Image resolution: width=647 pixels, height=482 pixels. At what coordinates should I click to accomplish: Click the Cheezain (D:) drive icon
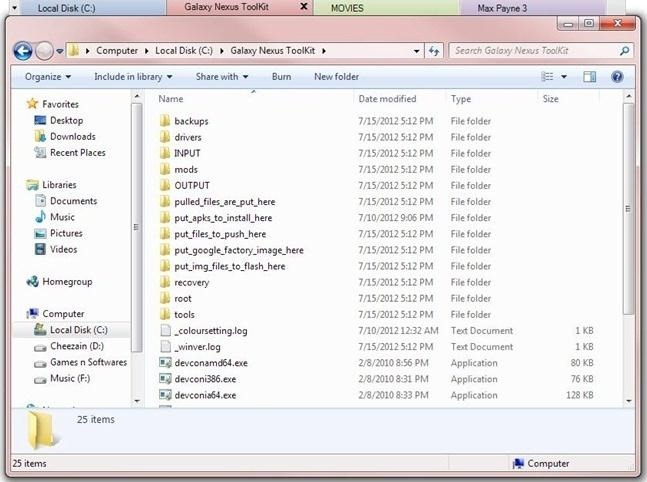click(40, 347)
